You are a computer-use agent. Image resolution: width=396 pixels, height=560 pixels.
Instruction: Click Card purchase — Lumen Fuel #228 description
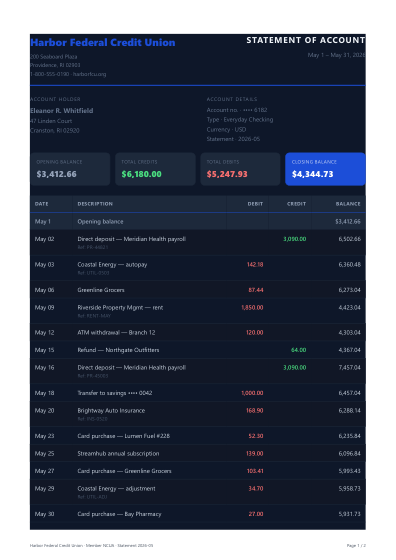coord(124,436)
